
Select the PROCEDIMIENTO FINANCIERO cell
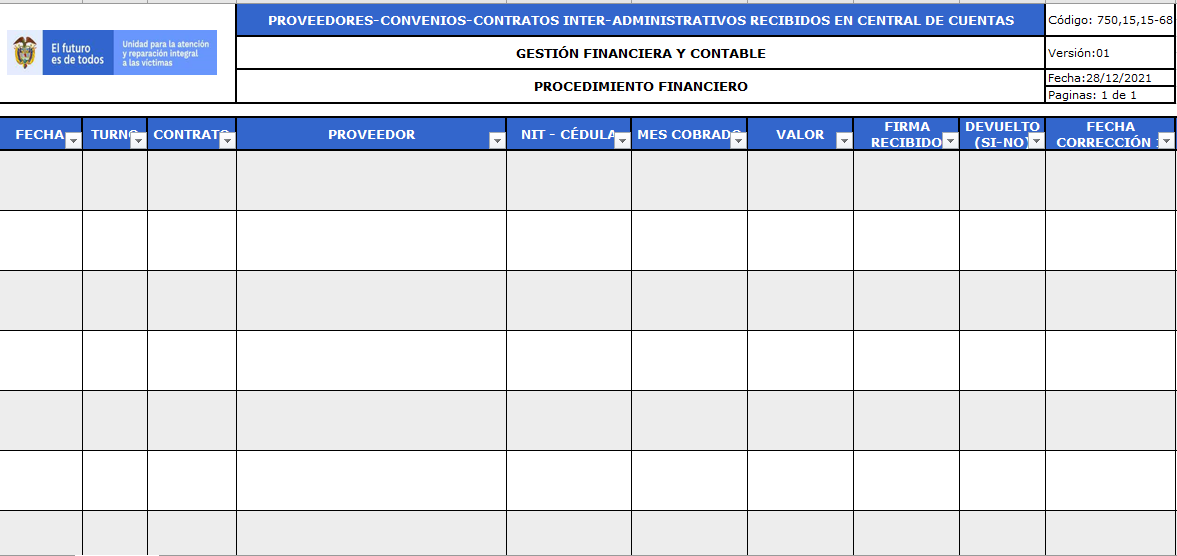coord(640,86)
